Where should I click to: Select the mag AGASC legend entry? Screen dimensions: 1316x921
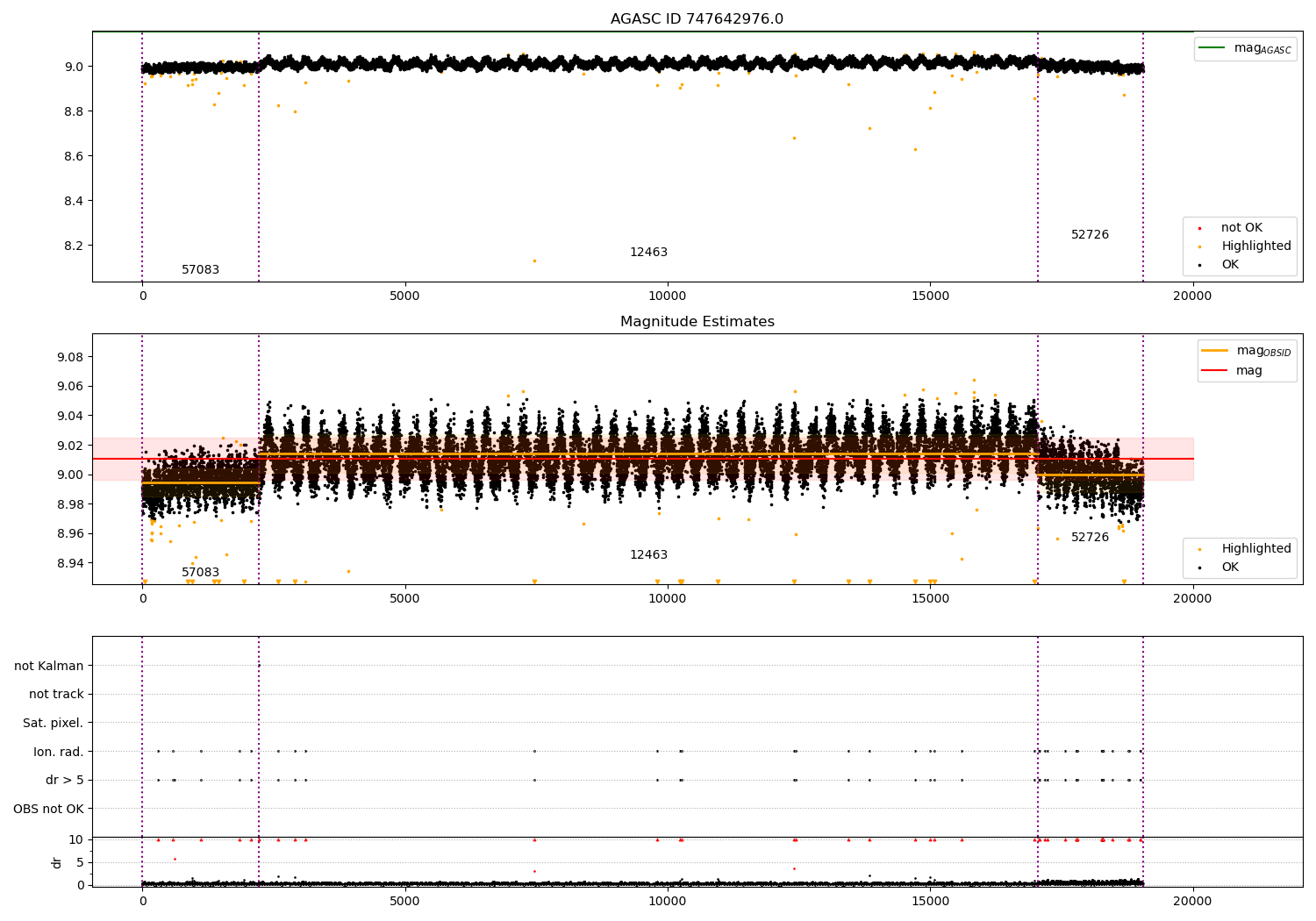(x=1262, y=48)
